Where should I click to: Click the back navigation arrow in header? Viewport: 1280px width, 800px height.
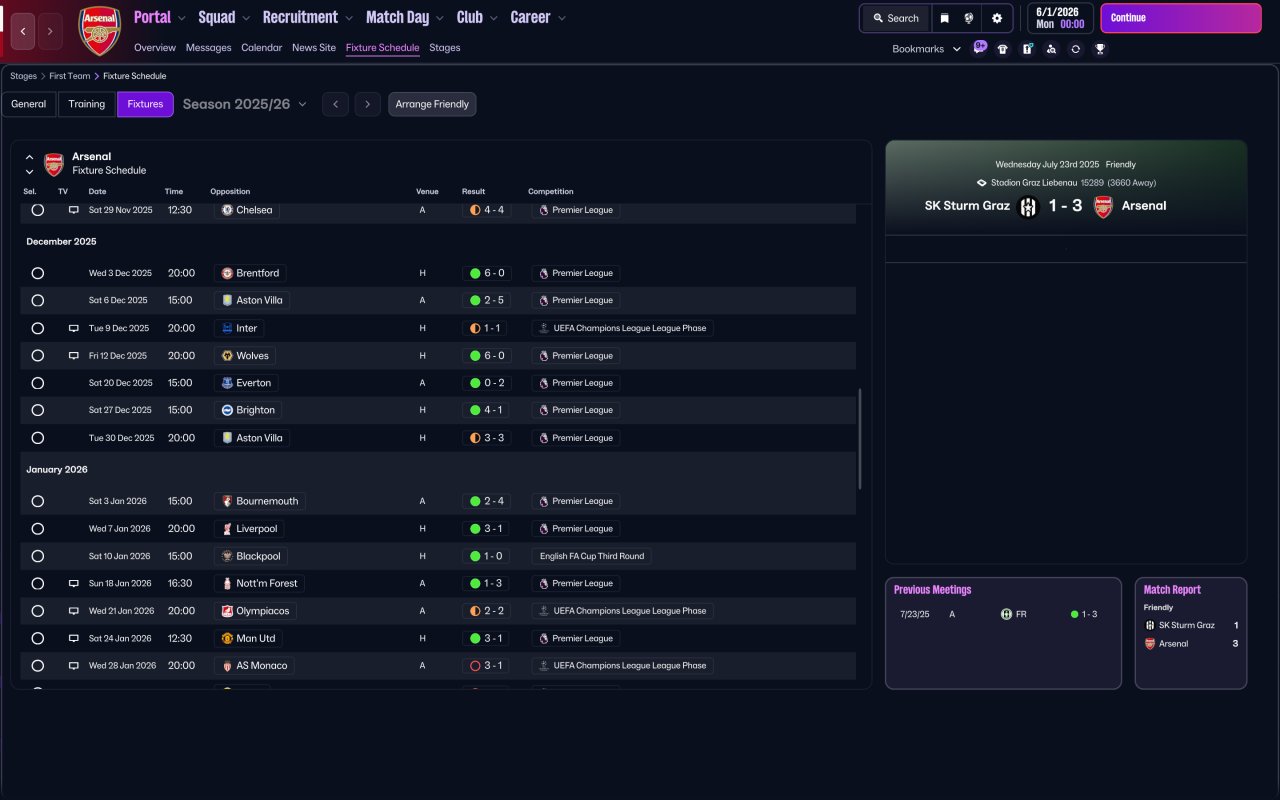click(23, 32)
